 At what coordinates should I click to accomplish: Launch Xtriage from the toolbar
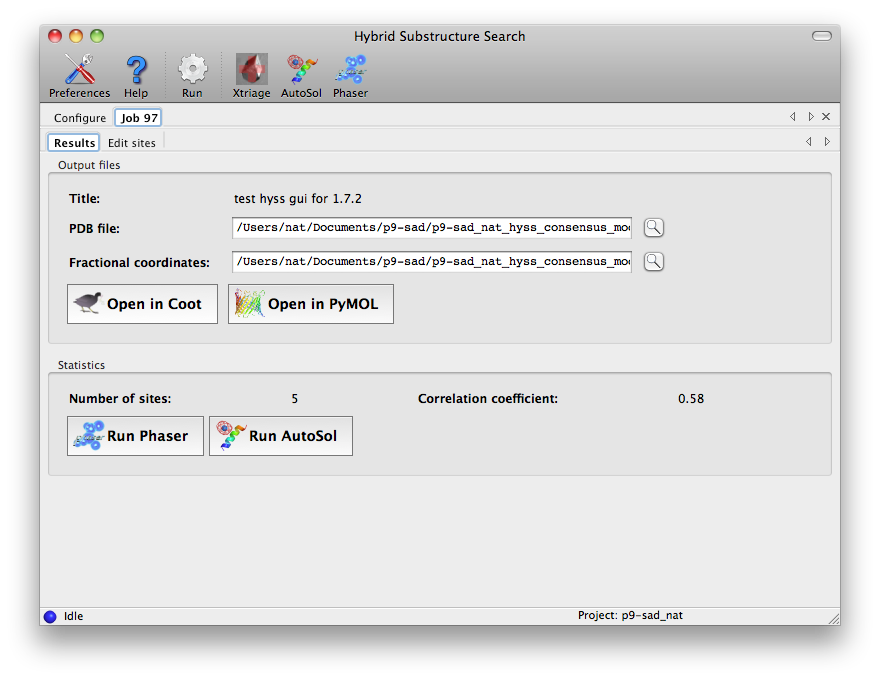pyautogui.click(x=251, y=75)
